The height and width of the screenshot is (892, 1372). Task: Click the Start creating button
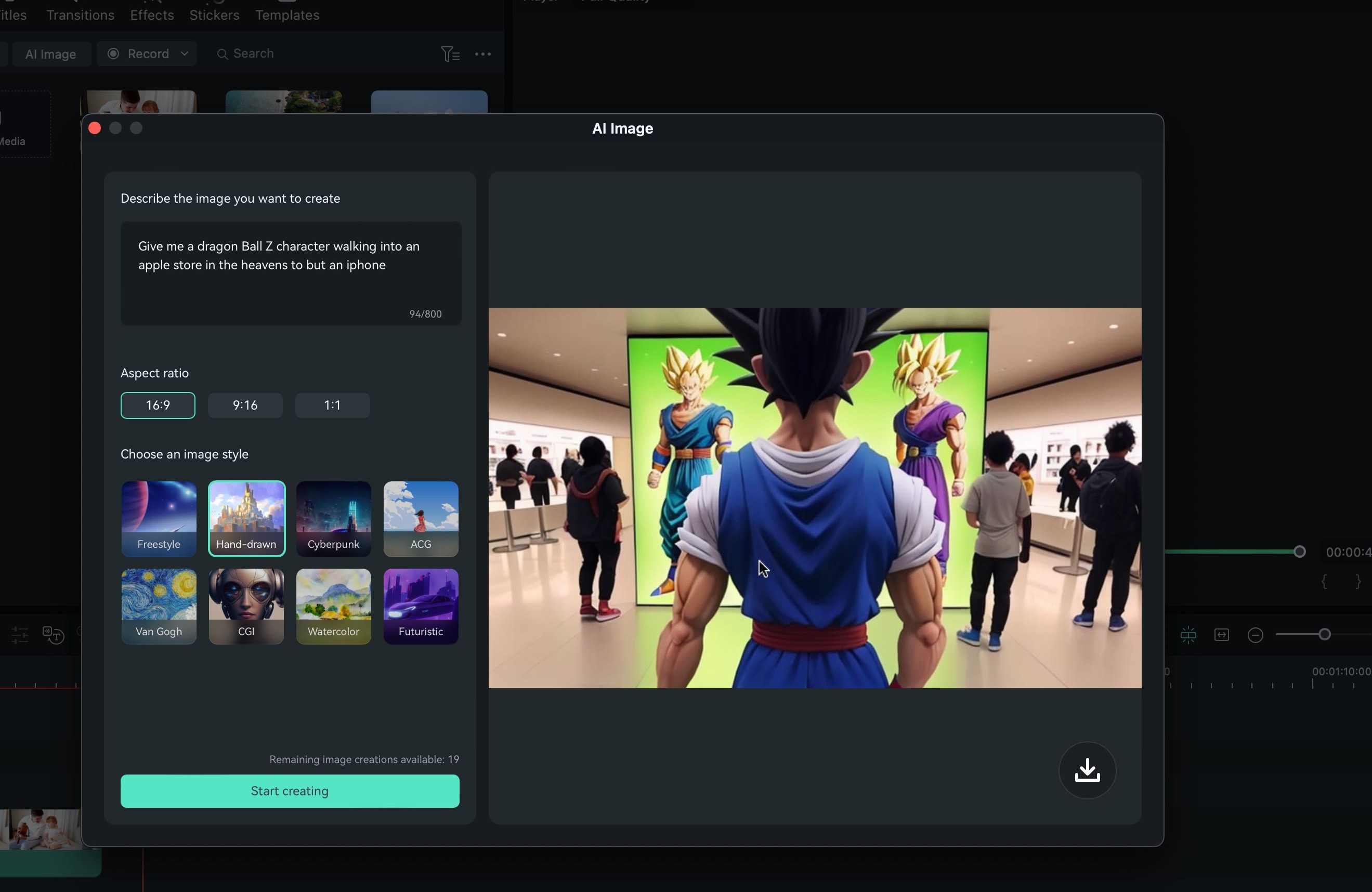pos(290,791)
